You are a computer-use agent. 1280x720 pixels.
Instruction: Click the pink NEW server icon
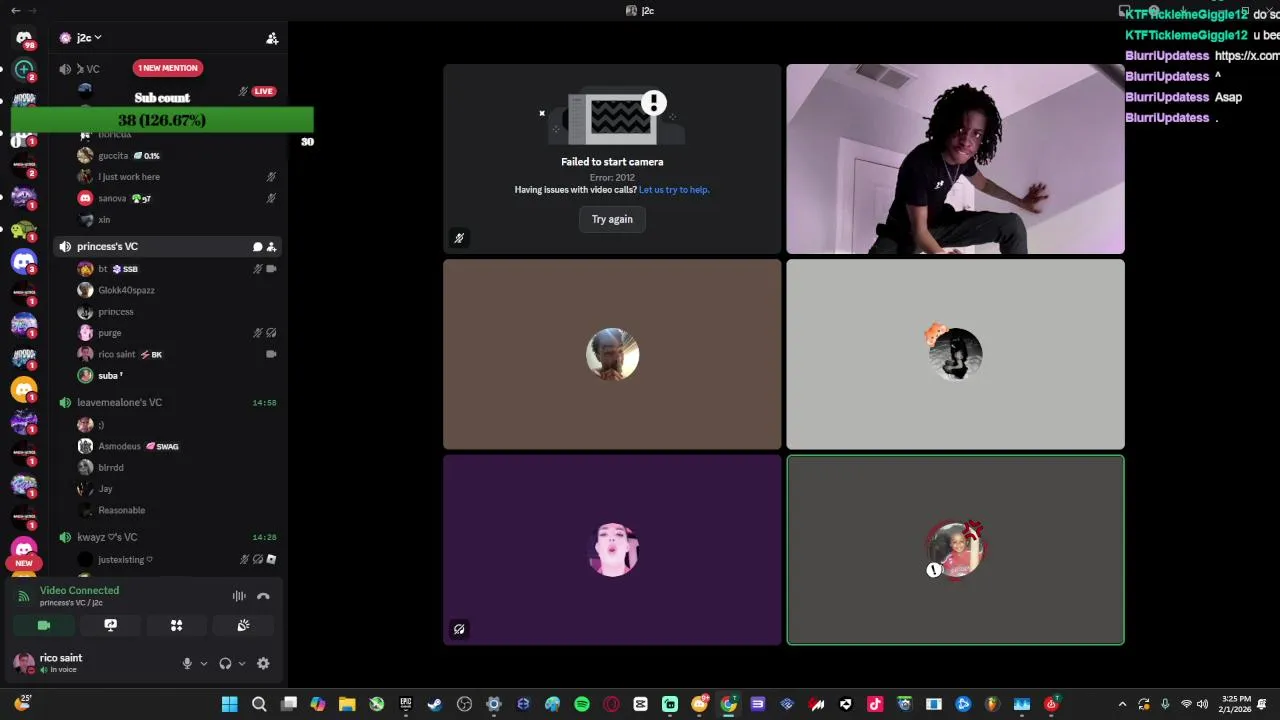[24, 551]
